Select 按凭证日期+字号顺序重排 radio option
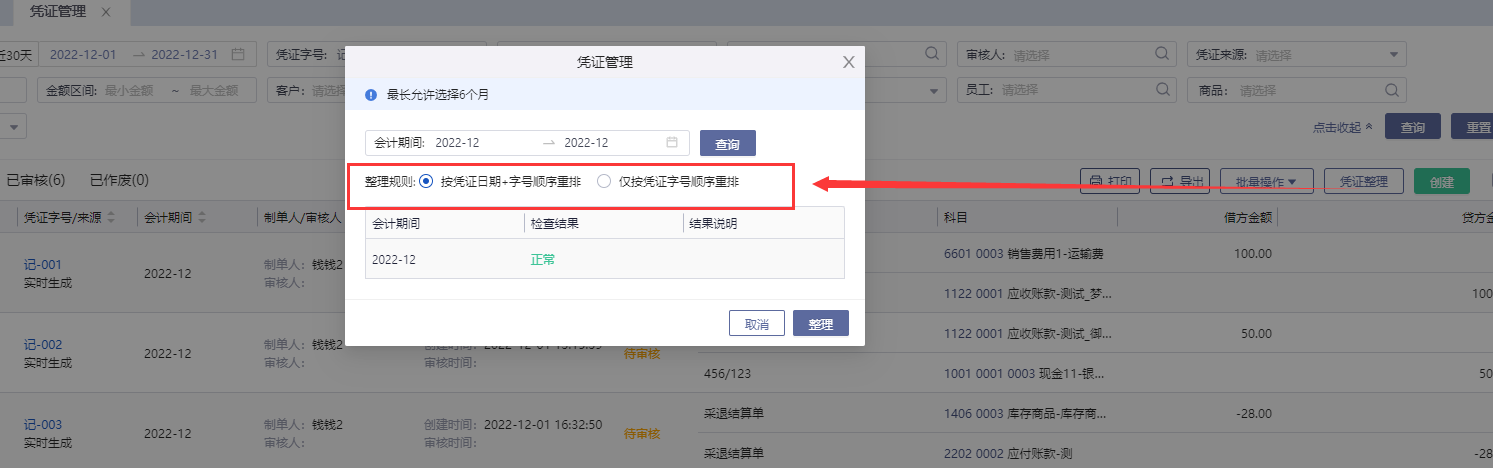The image size is (1493, 468). pyautogui.click(x=426, y=182)
